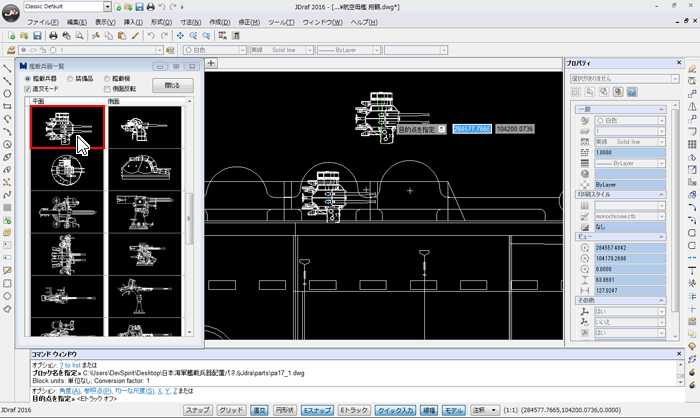Open the ByLayer lineweight dropdown in toolbar
The height and width of the screenshot is (418, 700).
pyautogui.click(x=377, y=50)
